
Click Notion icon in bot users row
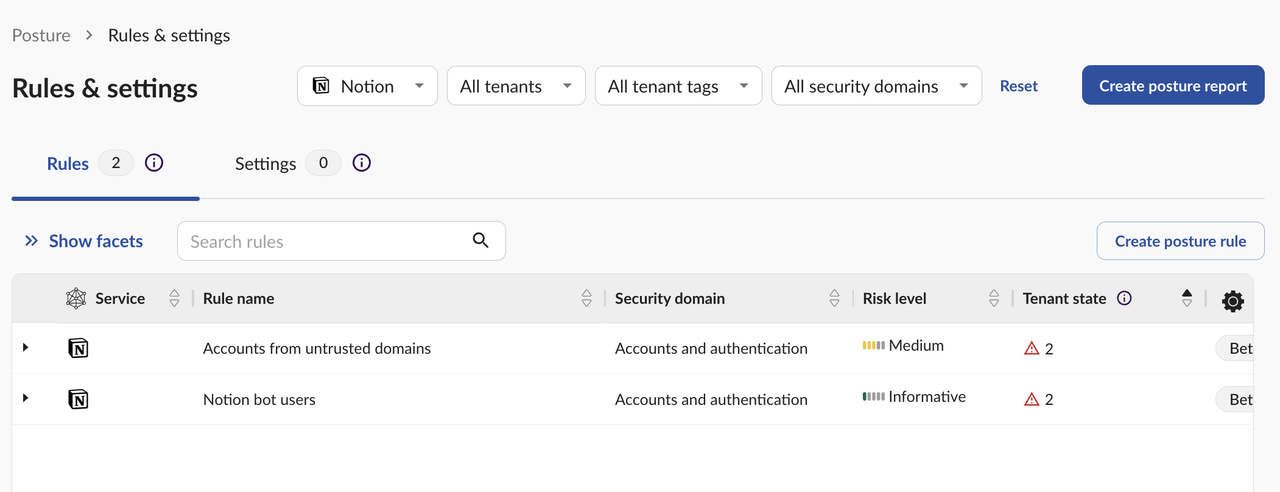coord(78,399)
